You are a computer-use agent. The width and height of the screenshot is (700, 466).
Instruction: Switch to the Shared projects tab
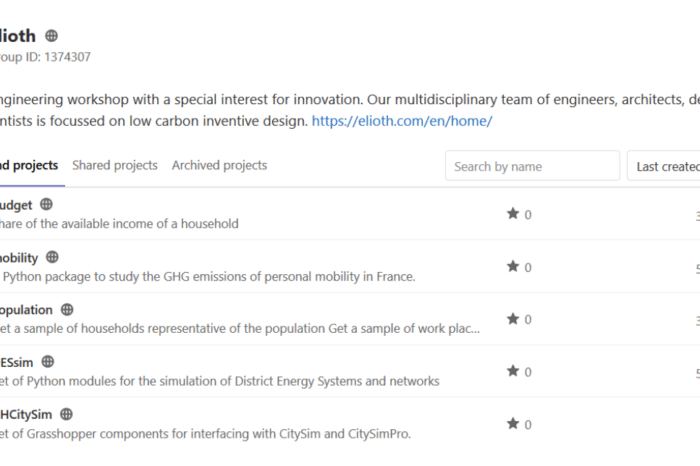(115, 166)
